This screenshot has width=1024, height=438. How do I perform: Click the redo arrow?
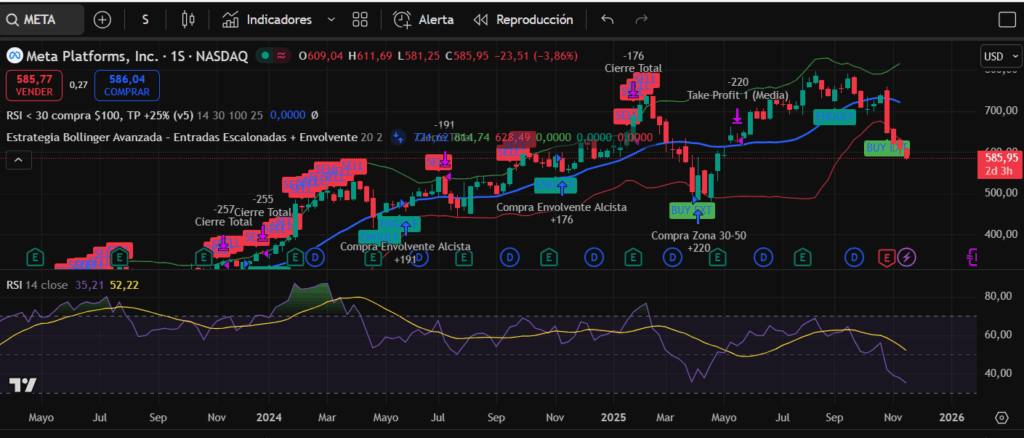click(x=641, y=19)
